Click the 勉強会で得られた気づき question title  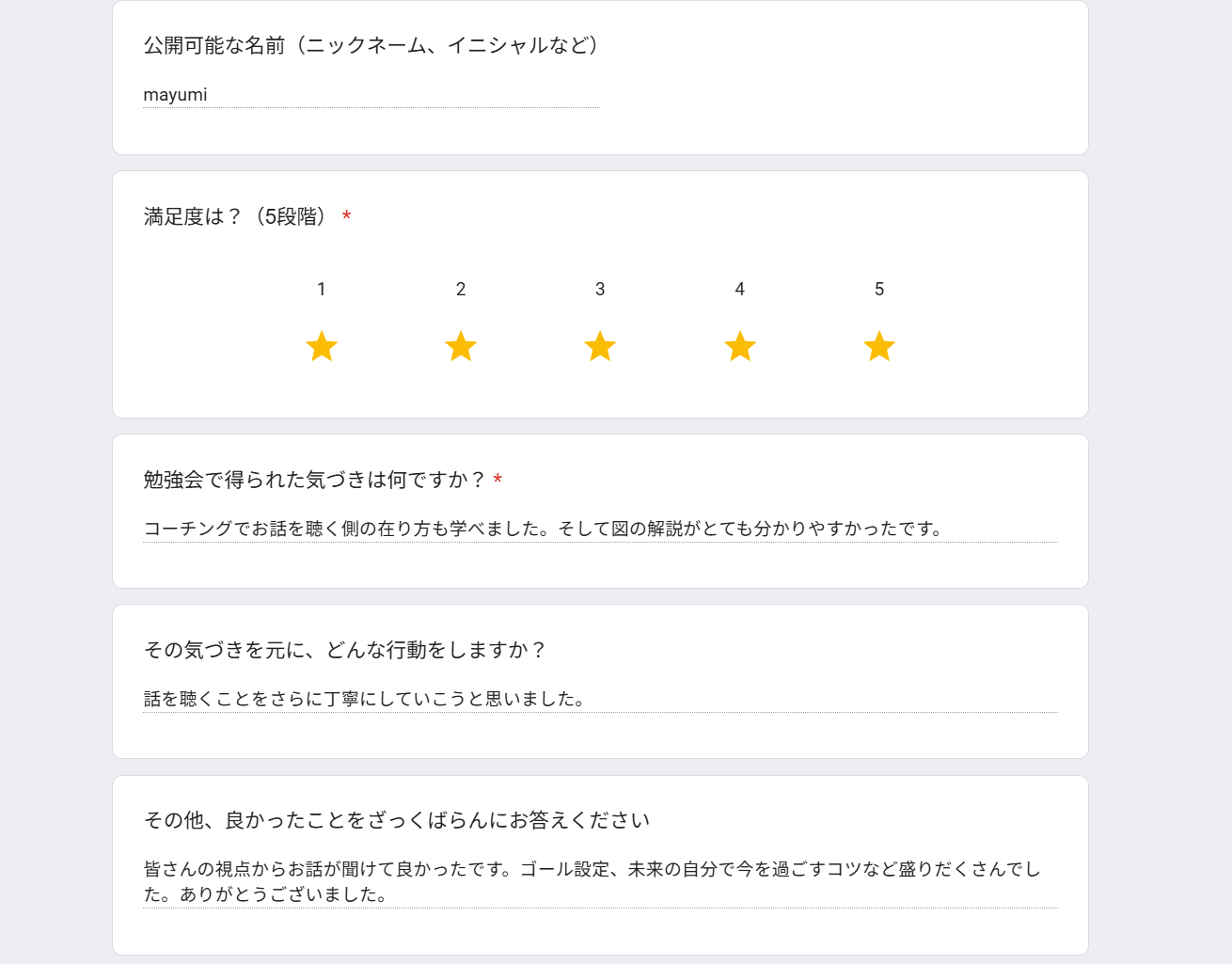(314, 480)
